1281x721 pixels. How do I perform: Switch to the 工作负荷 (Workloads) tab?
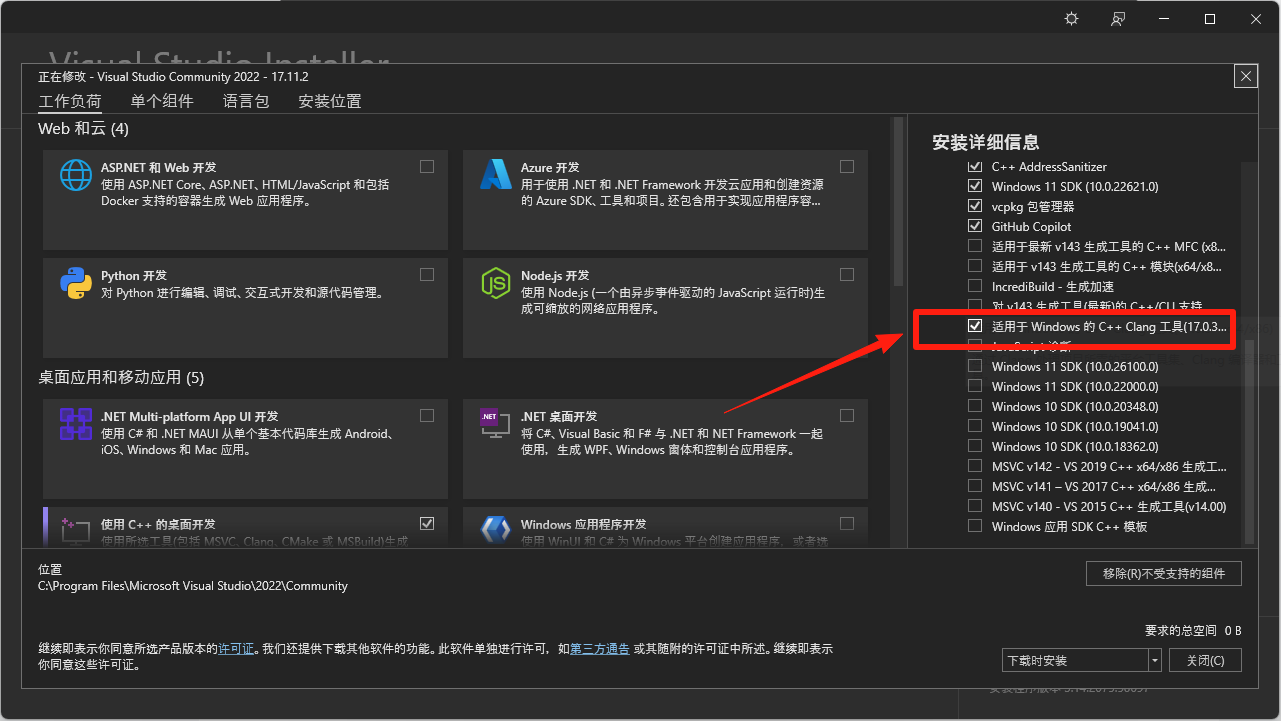pos(70,101)
